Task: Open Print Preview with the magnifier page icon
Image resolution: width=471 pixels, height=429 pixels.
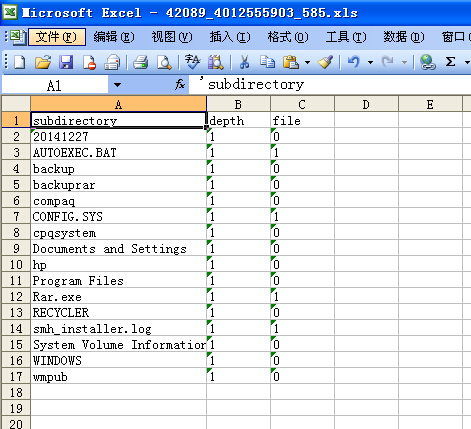Action: pyautogui.click(x=164, y=62)
